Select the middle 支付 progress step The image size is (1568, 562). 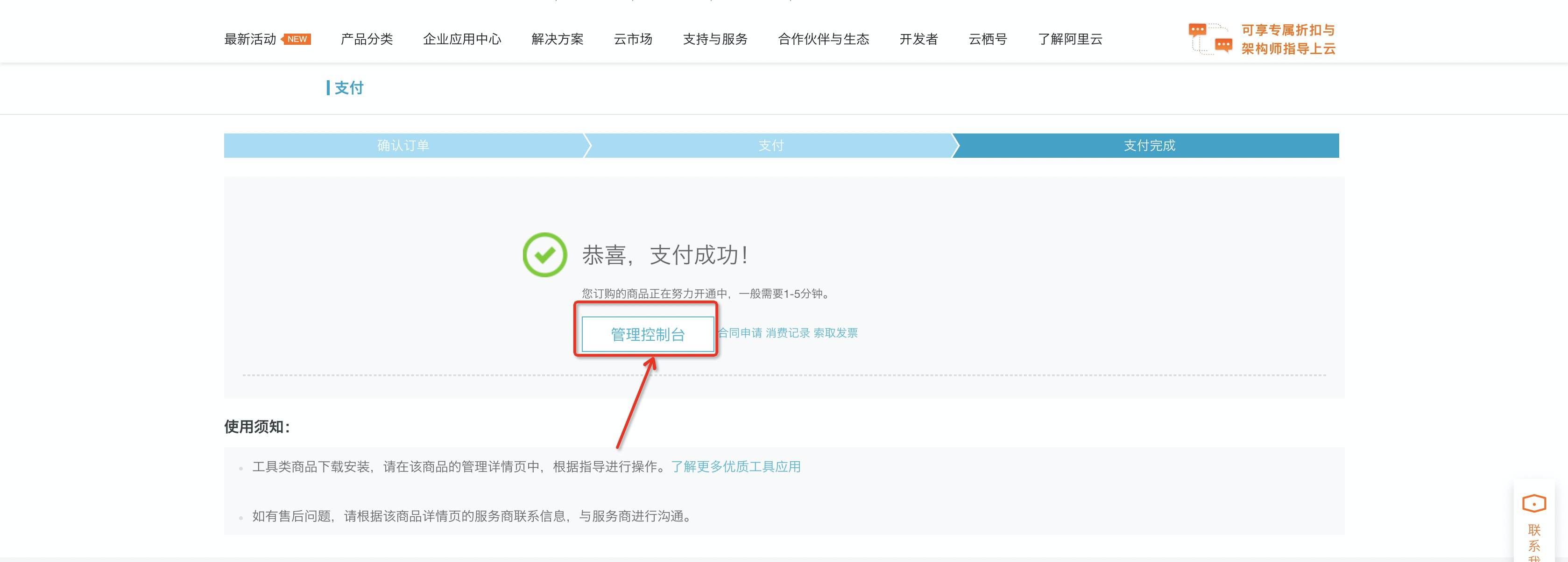point(771,146)
